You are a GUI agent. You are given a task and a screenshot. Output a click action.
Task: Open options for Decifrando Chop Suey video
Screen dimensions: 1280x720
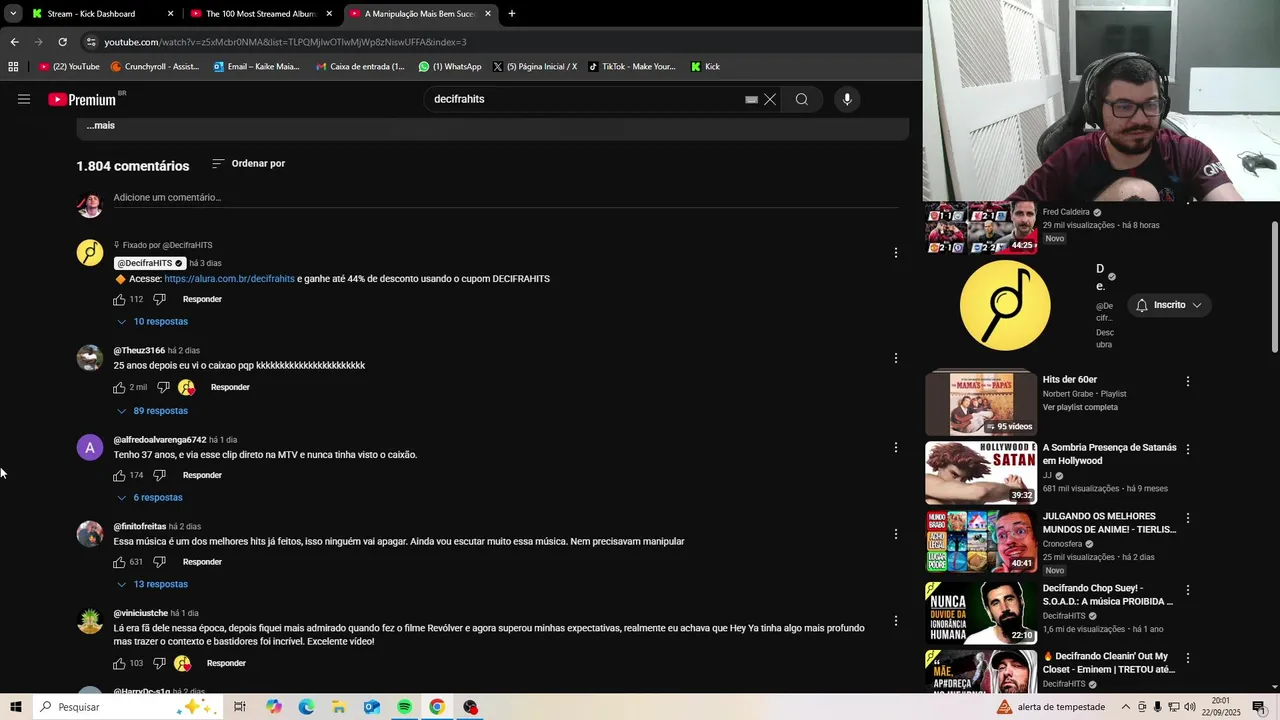coord(1188,590)
